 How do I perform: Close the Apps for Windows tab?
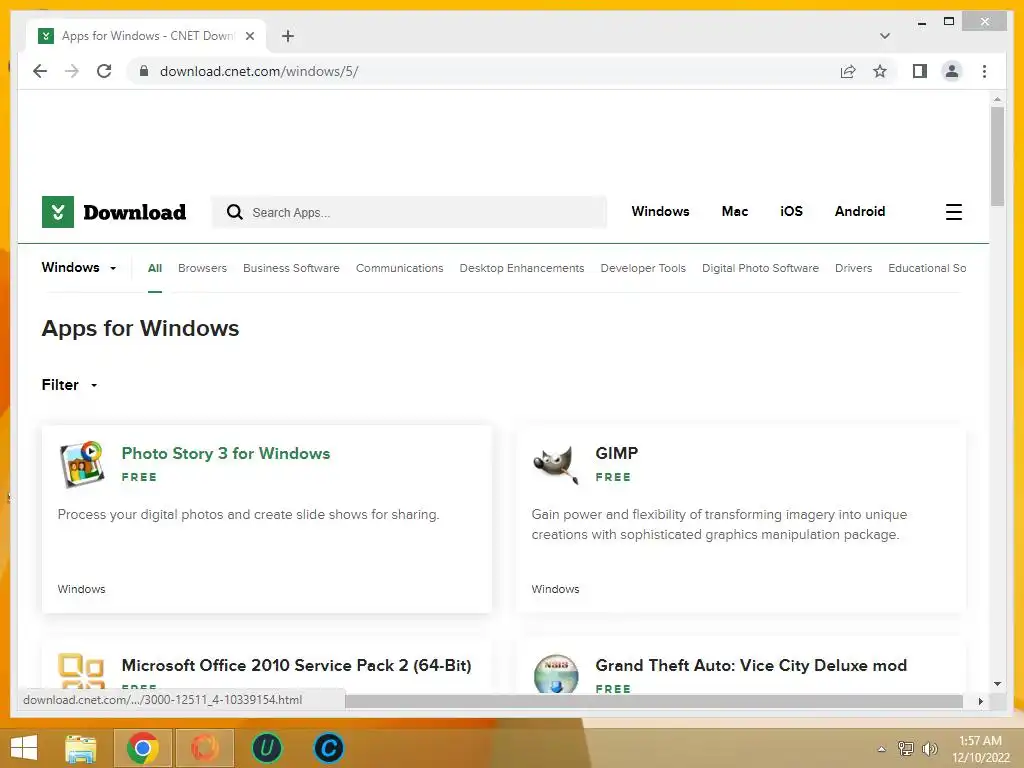[249, 36]
